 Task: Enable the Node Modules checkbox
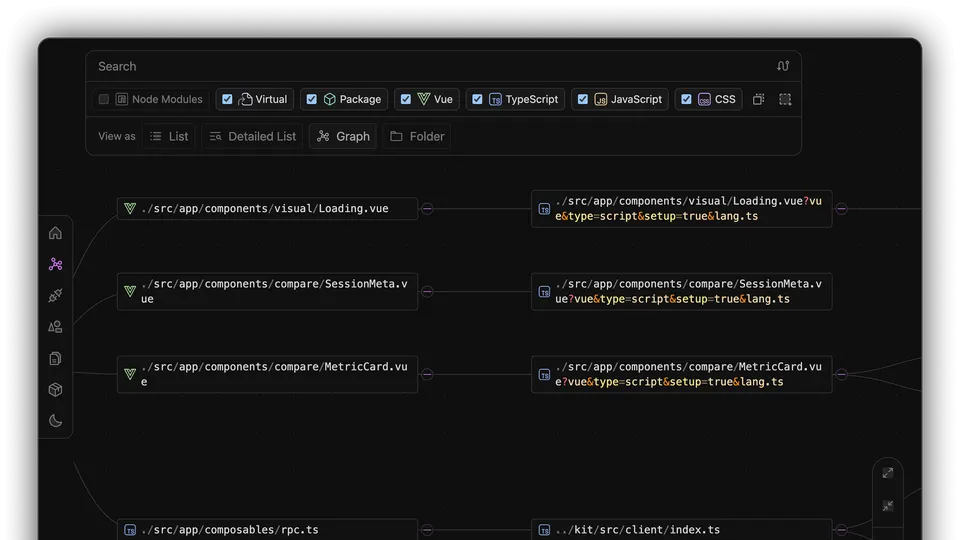coord(103,99)
